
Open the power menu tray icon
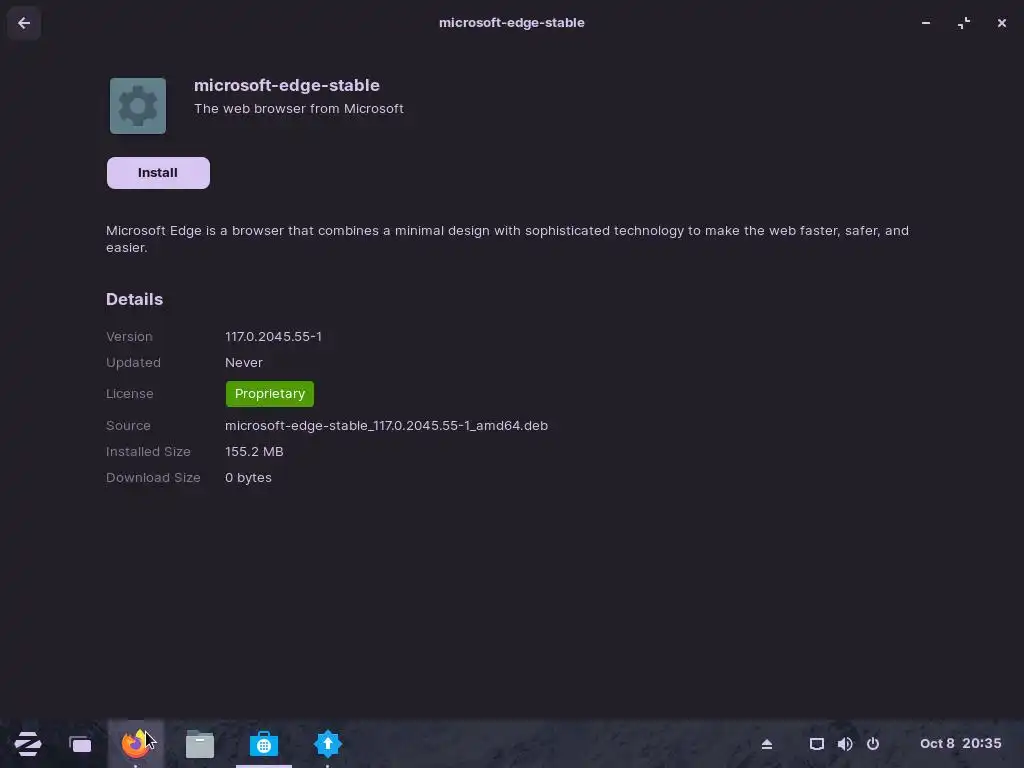point(873,744)
